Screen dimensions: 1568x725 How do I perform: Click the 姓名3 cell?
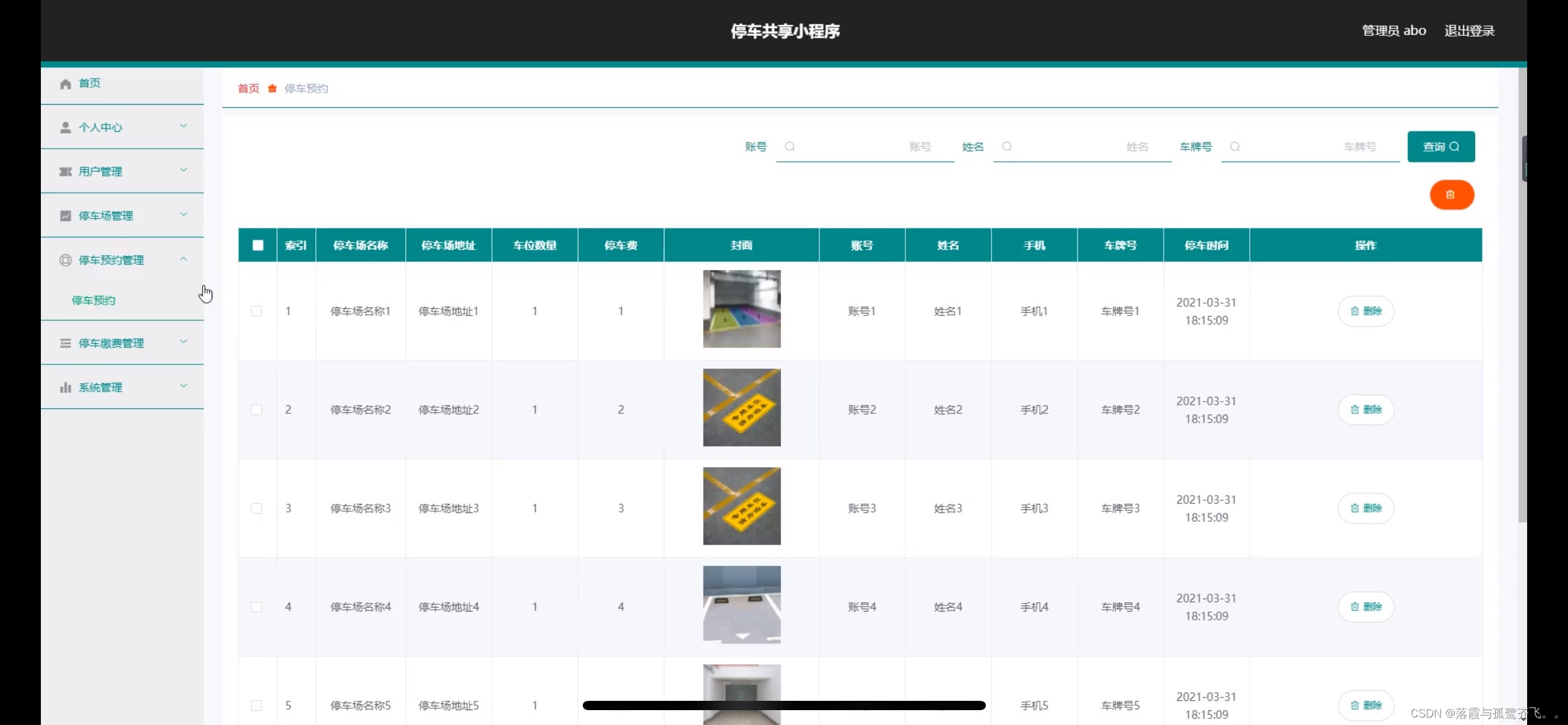click(x=947, y=508)
